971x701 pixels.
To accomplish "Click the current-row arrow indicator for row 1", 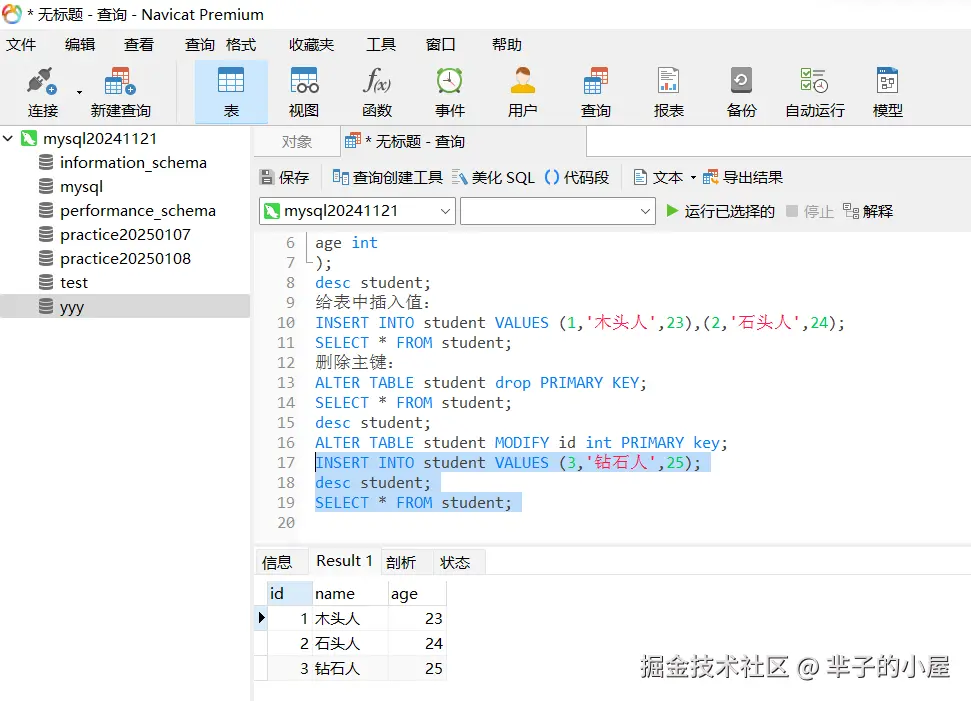I will [261, 618].
